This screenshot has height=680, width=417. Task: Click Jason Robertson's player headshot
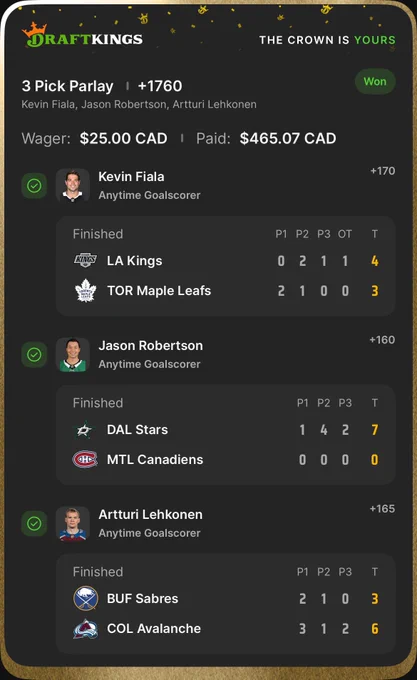73,355
